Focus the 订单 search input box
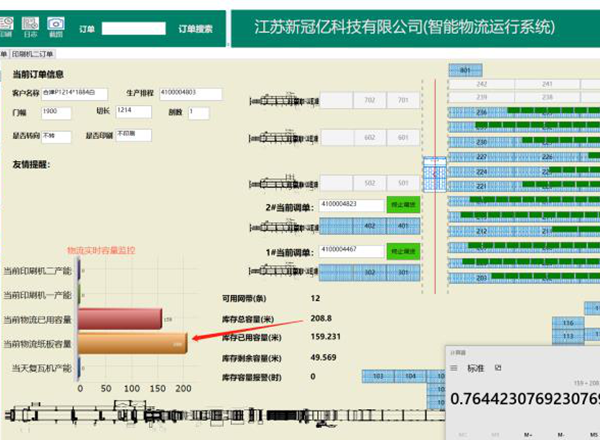The image size is (600, 440). tap(135, 29)
